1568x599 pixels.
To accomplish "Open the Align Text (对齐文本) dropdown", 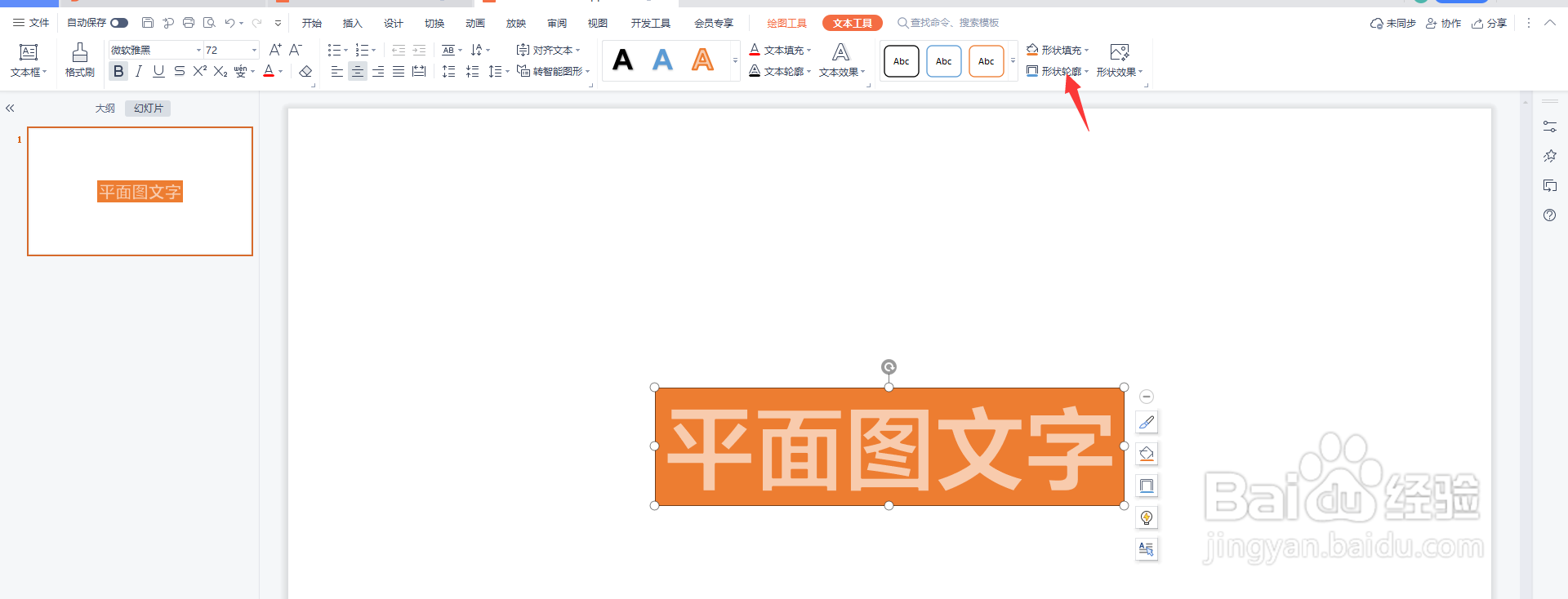I will click(x=548, y=51).
